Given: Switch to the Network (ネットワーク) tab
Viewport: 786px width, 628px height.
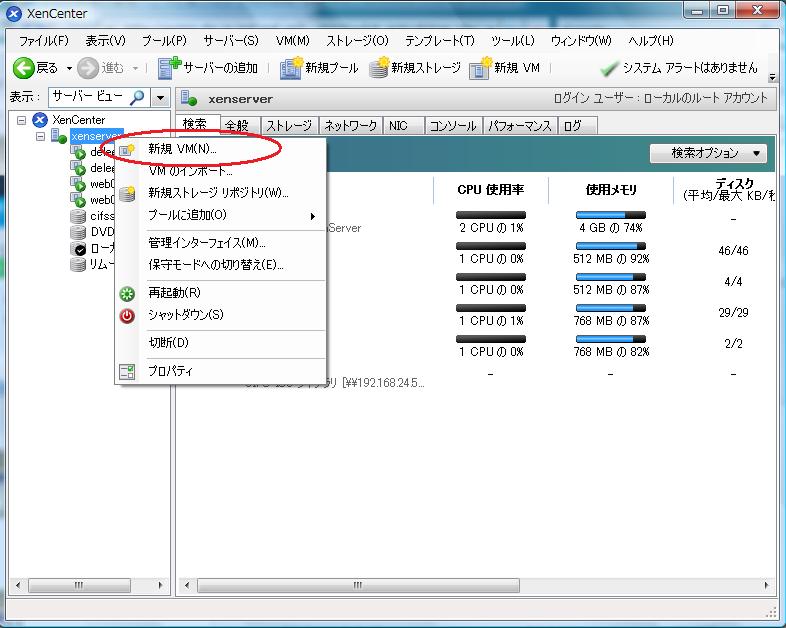Looking at the screenshot, I should pos(350,125).
